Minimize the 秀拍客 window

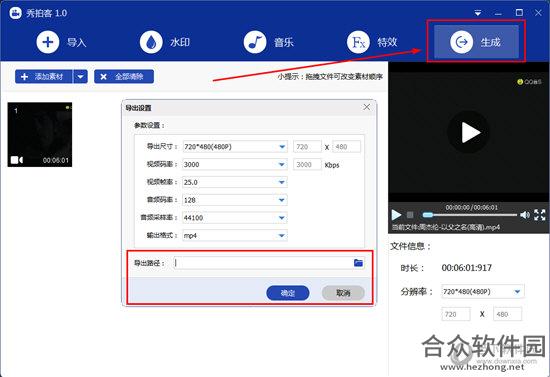click(498, 13)
